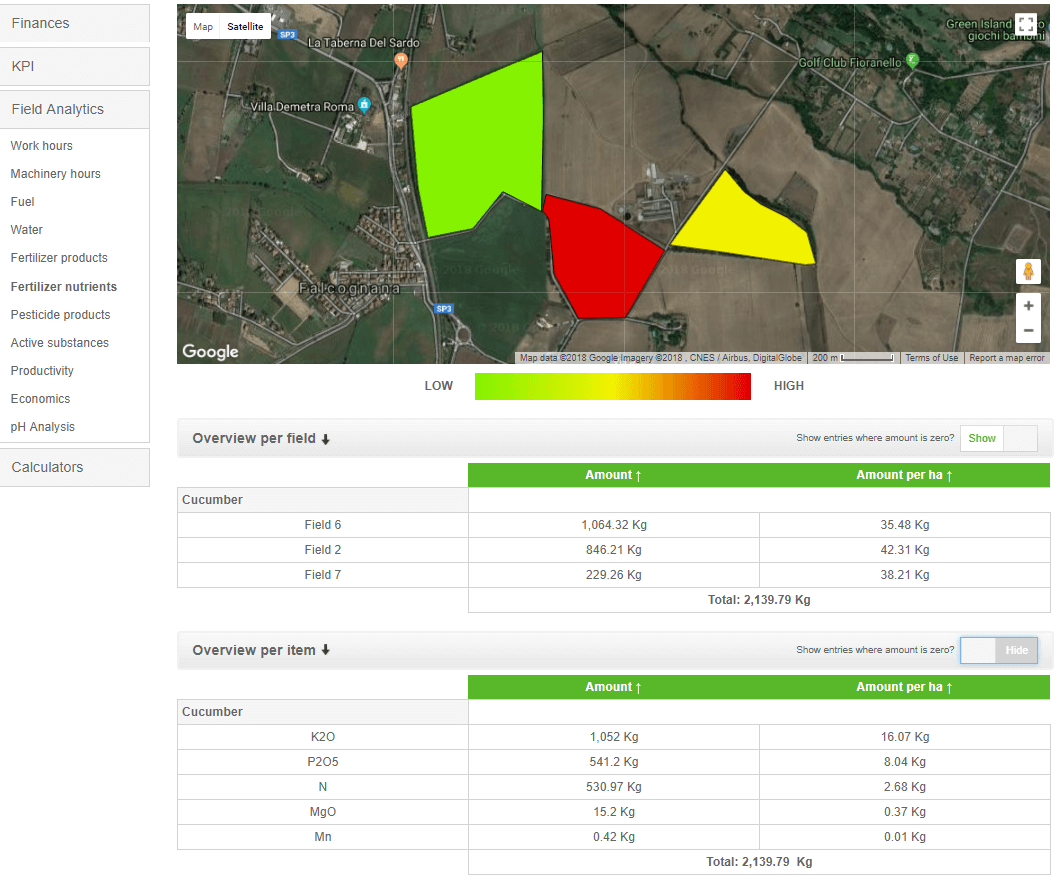Click Report a map error link
The image size is (1060, 882).
pyautogui.click(x=1006, y=358)
